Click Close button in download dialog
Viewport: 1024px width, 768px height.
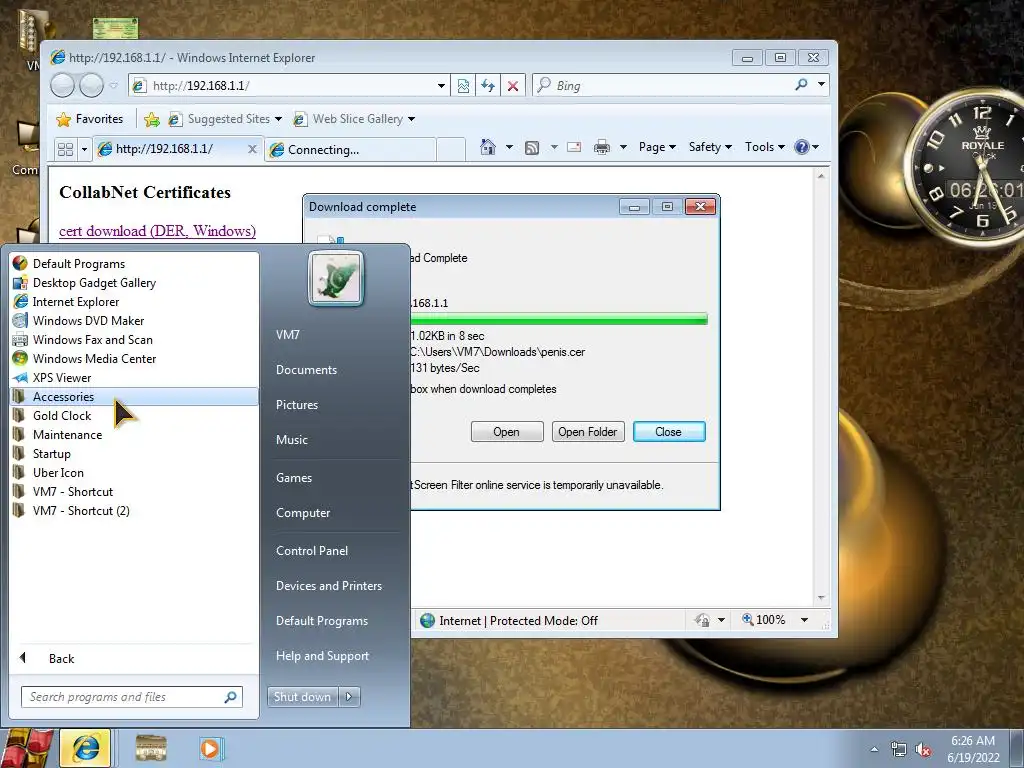click(669, 432)
